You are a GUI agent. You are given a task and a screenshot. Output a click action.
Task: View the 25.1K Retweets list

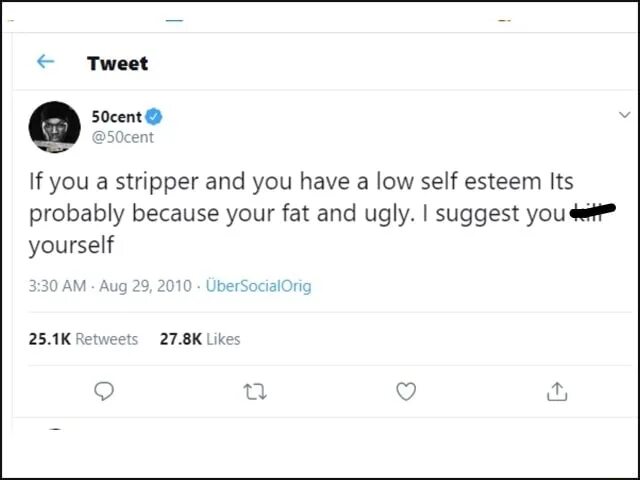[x=84, y=339]
